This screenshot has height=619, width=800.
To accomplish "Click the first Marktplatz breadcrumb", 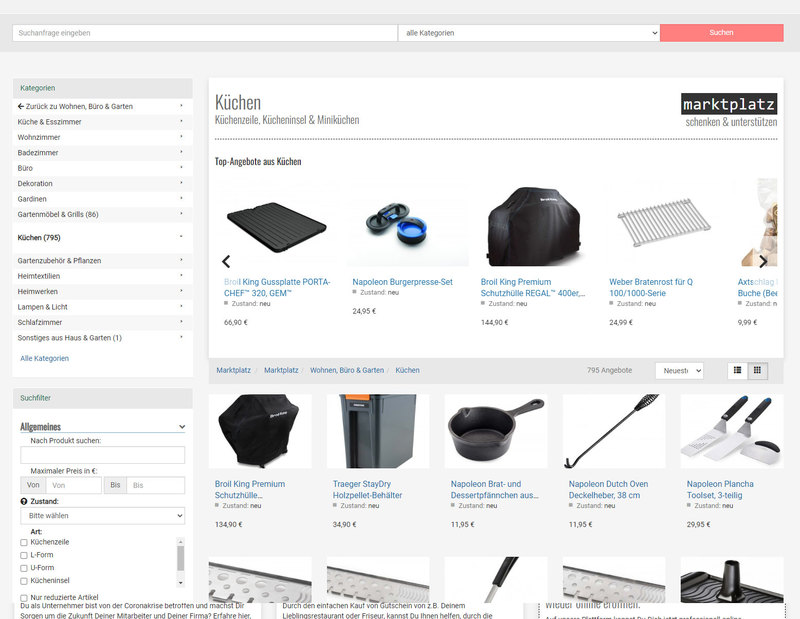I will pyautogui.click(x=233, y=370).
